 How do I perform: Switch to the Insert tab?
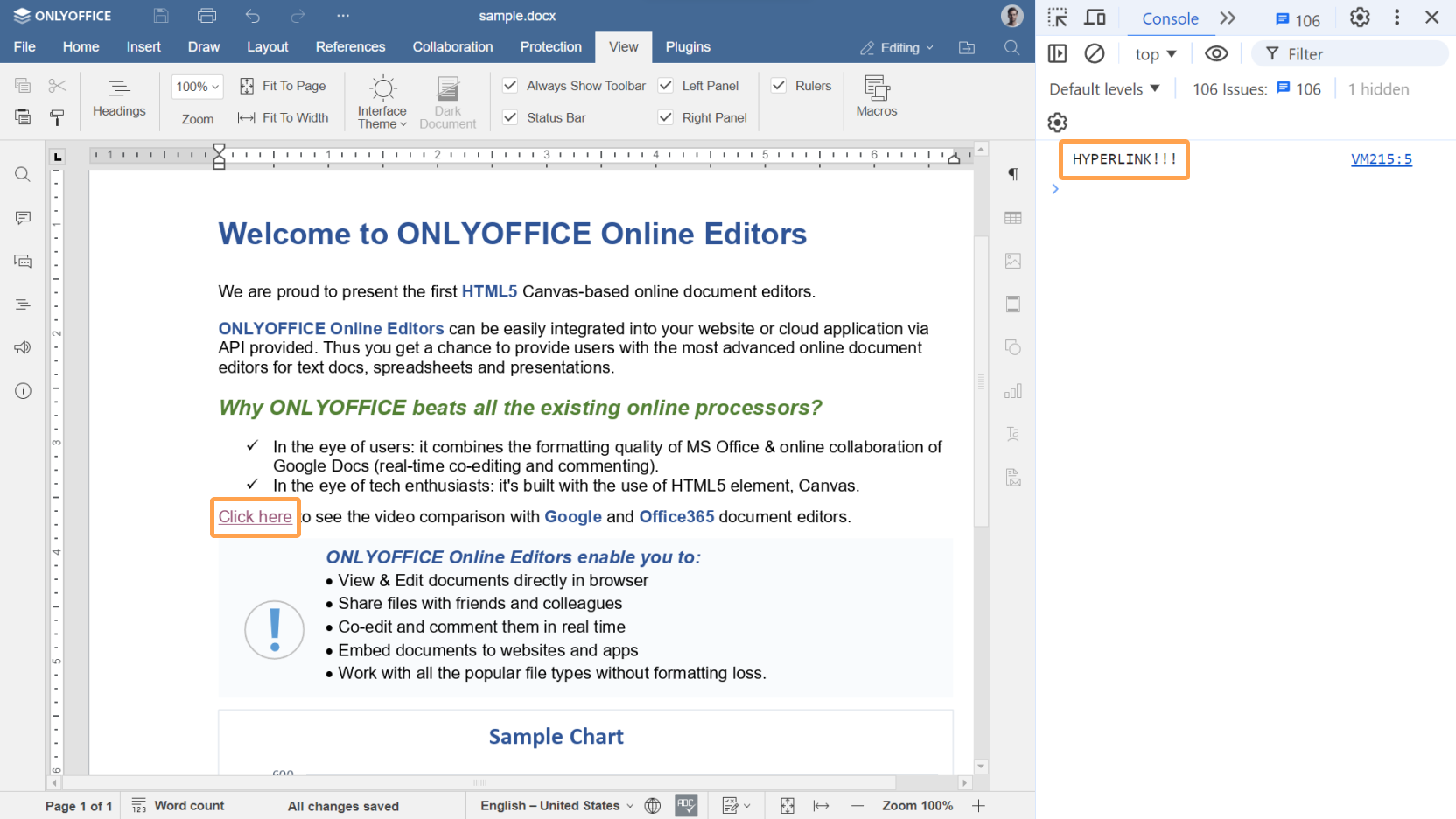coord(143,47)
